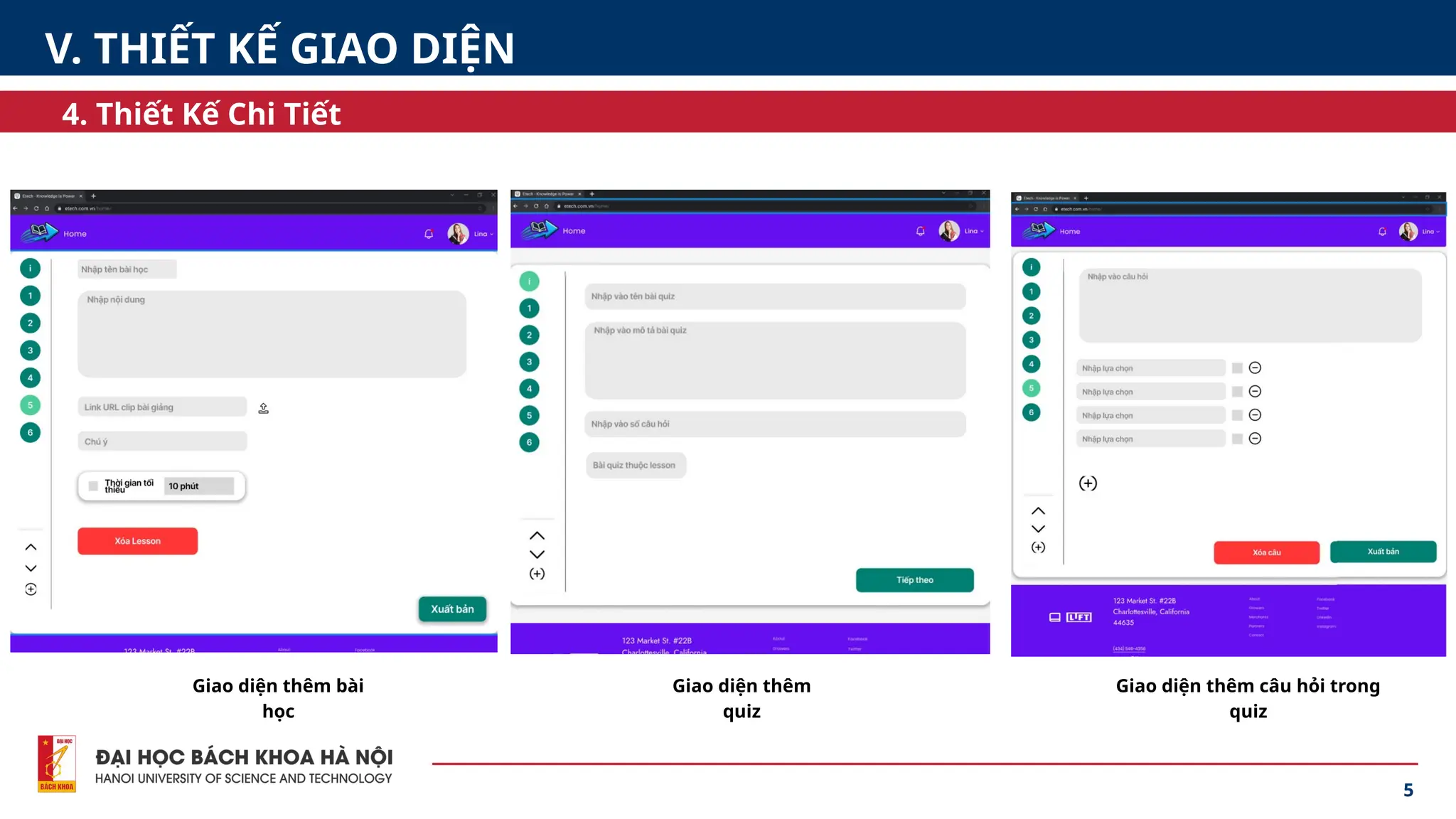
Task: Remove the first Nhập lựa chọn option
Action: coord(1255,368)
